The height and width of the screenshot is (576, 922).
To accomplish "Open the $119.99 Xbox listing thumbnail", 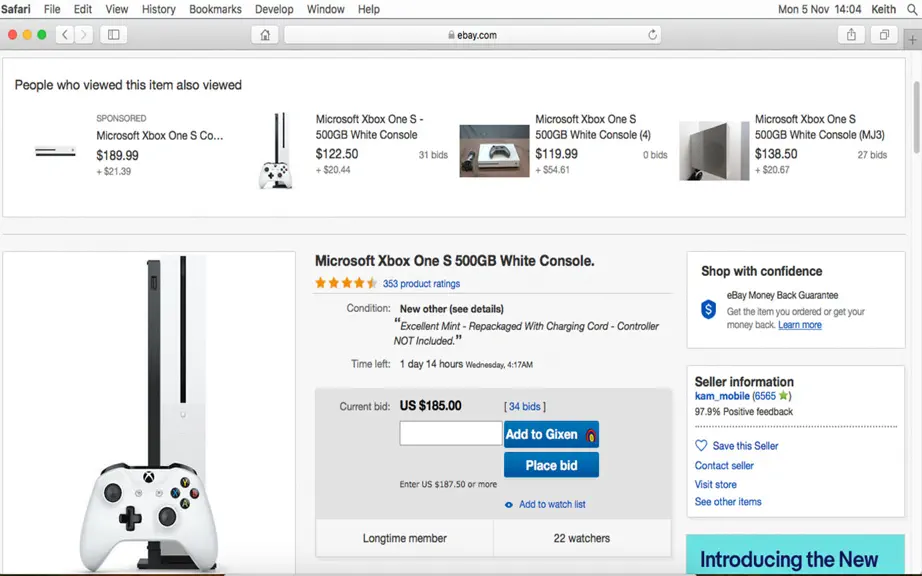I will (x=494, y=150).
